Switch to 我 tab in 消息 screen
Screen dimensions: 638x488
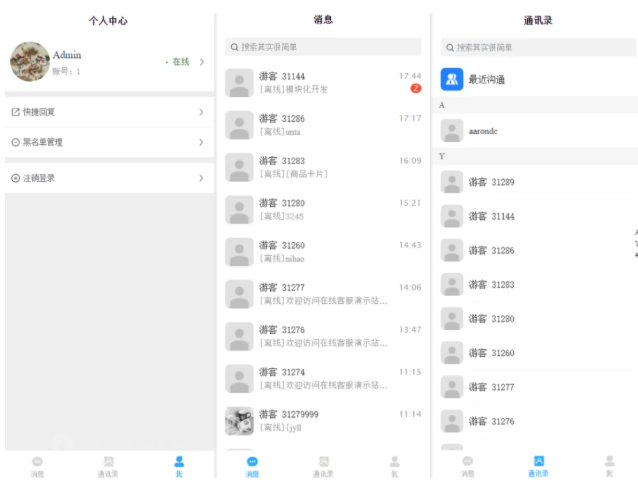click(x=394, y=466)
